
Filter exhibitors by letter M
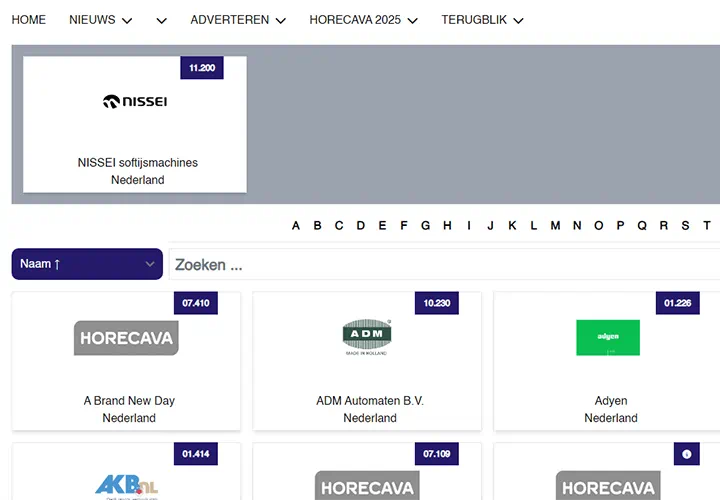point(555,225)
